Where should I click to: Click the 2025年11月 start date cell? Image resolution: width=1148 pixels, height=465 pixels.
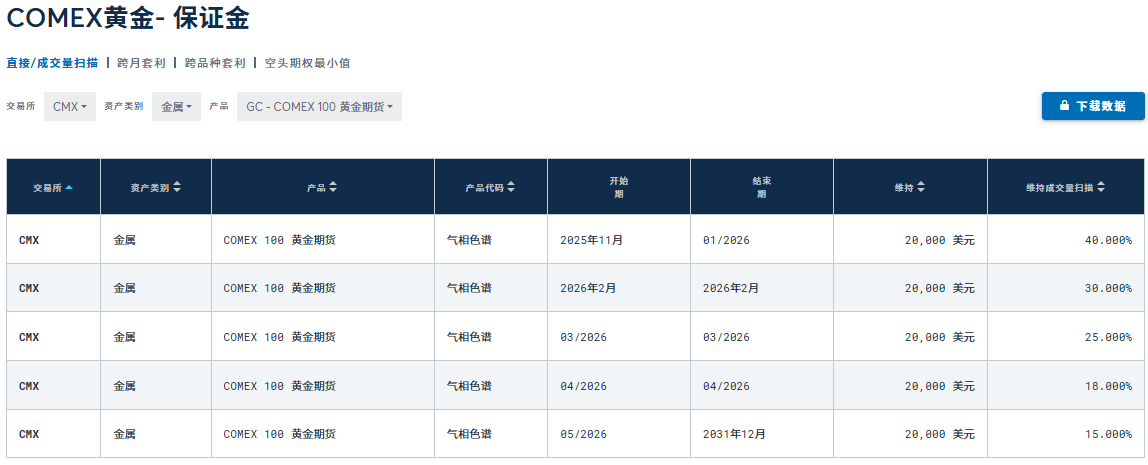(x=592, y=239)
